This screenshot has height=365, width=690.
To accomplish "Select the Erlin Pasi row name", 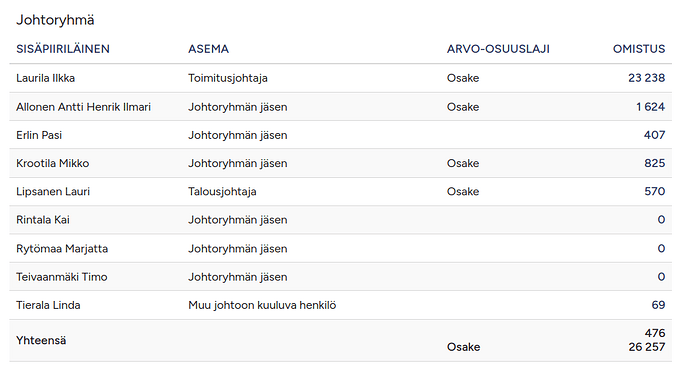I will (39, 135).
